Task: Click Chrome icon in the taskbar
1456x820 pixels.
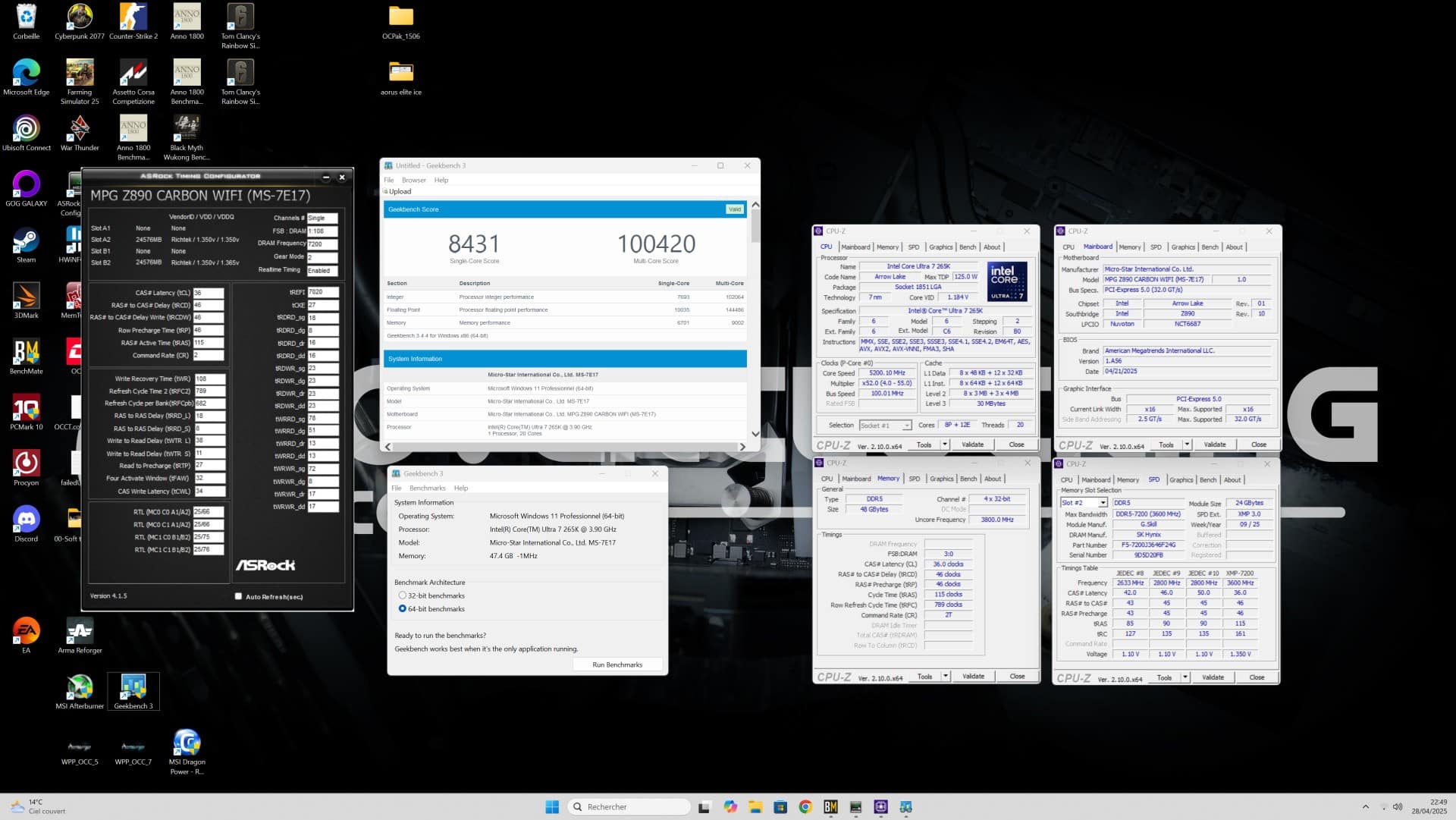Action: pyautogui.click(x=805, y=807)
